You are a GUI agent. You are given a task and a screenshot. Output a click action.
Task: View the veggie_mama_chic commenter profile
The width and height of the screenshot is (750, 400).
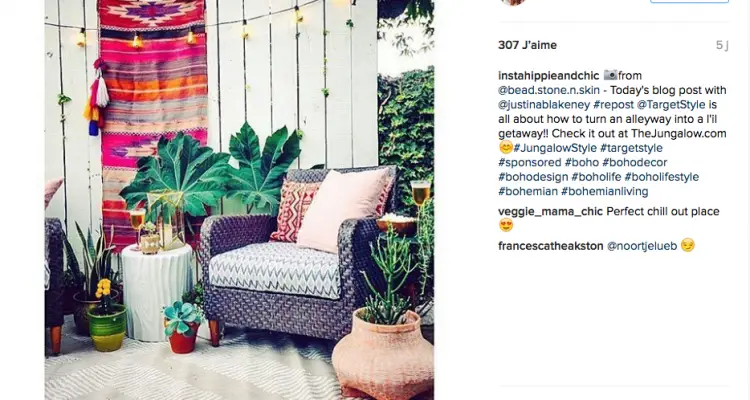click(x=551, y=211)
